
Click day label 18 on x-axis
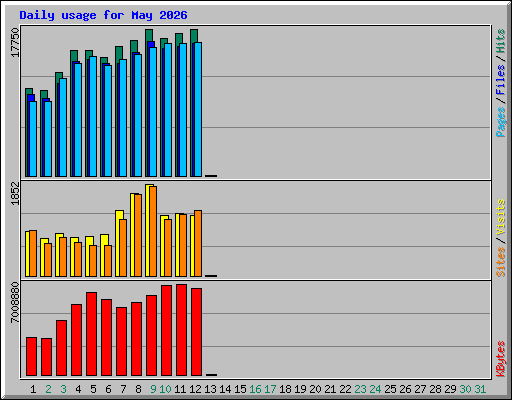coord(285,389)
